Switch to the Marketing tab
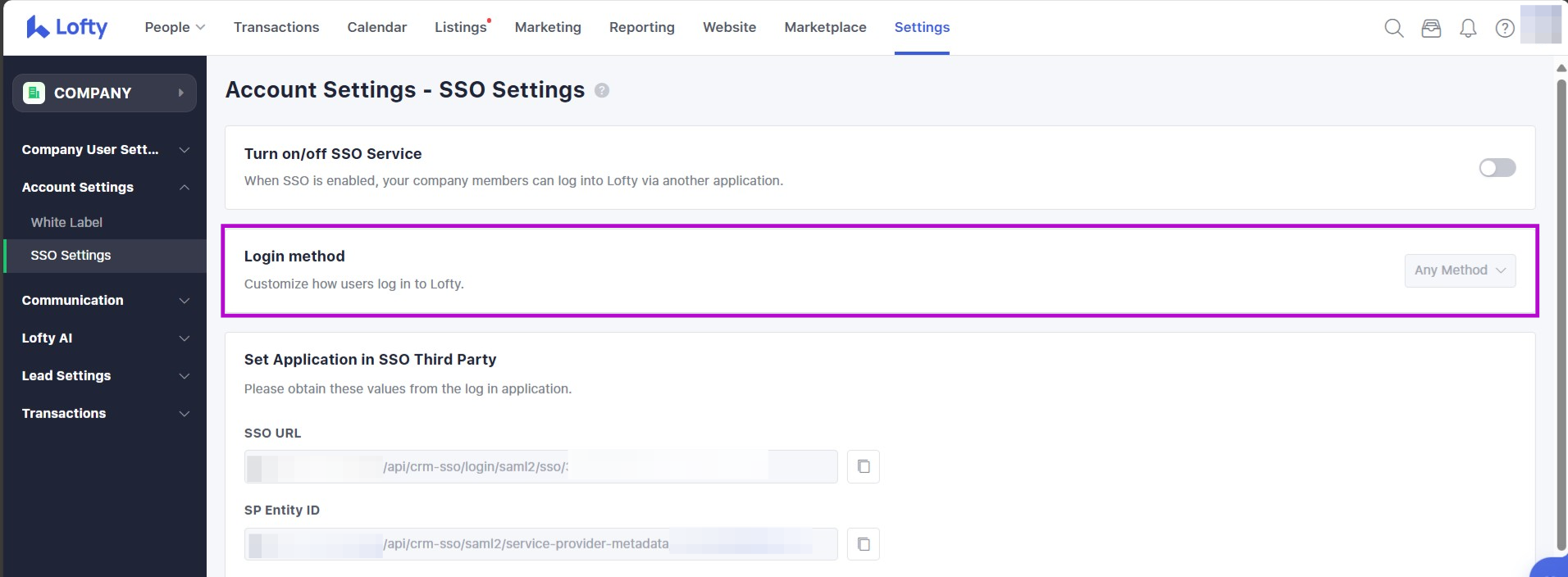Image resolution: width=1568 pixels, height=577 pixels. 548,27
